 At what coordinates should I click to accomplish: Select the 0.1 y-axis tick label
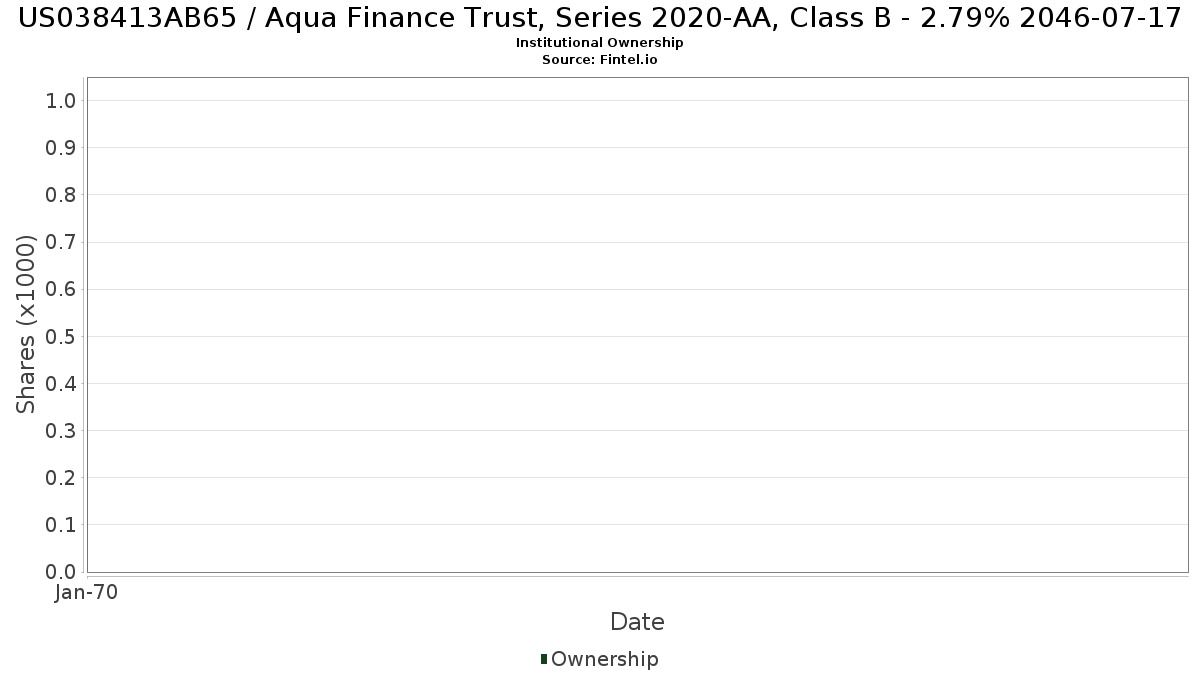click(61, 525)
